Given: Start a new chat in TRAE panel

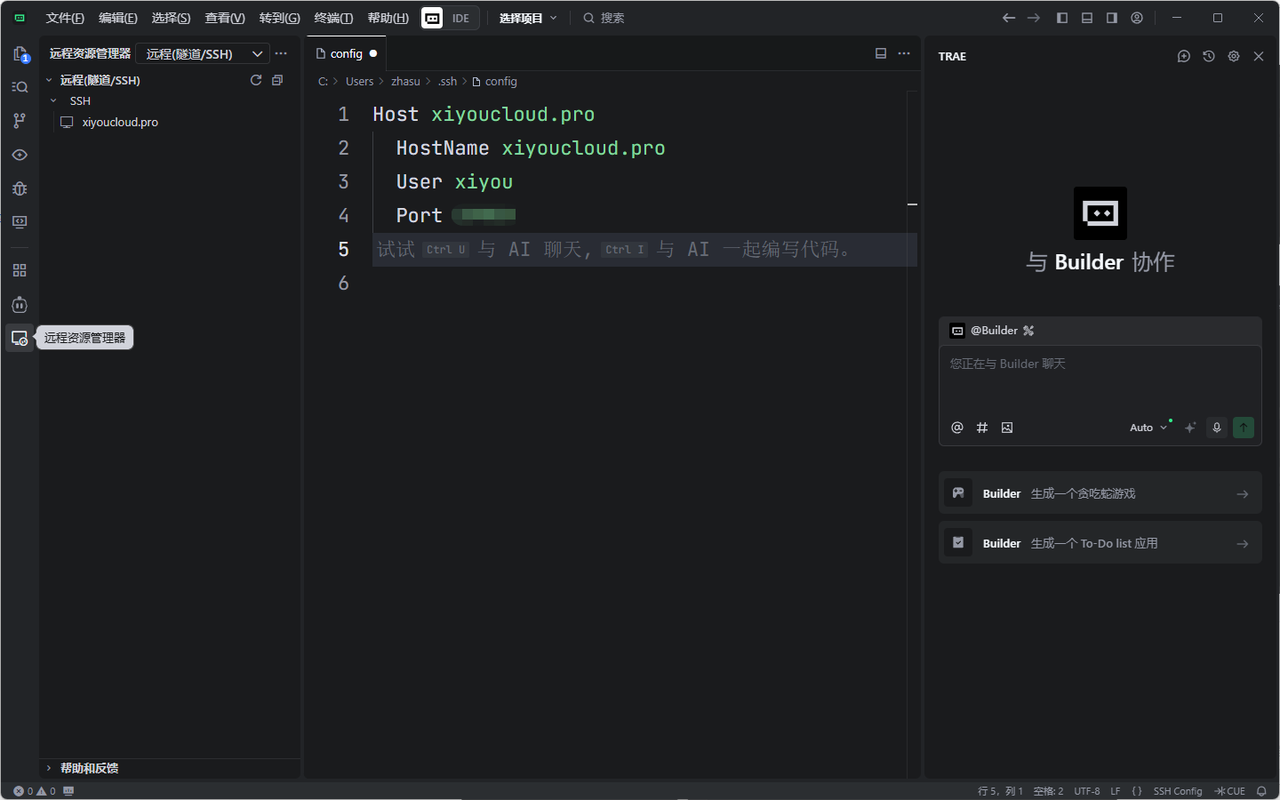Looking at the screenshot, I should (x=1184, y=56).
